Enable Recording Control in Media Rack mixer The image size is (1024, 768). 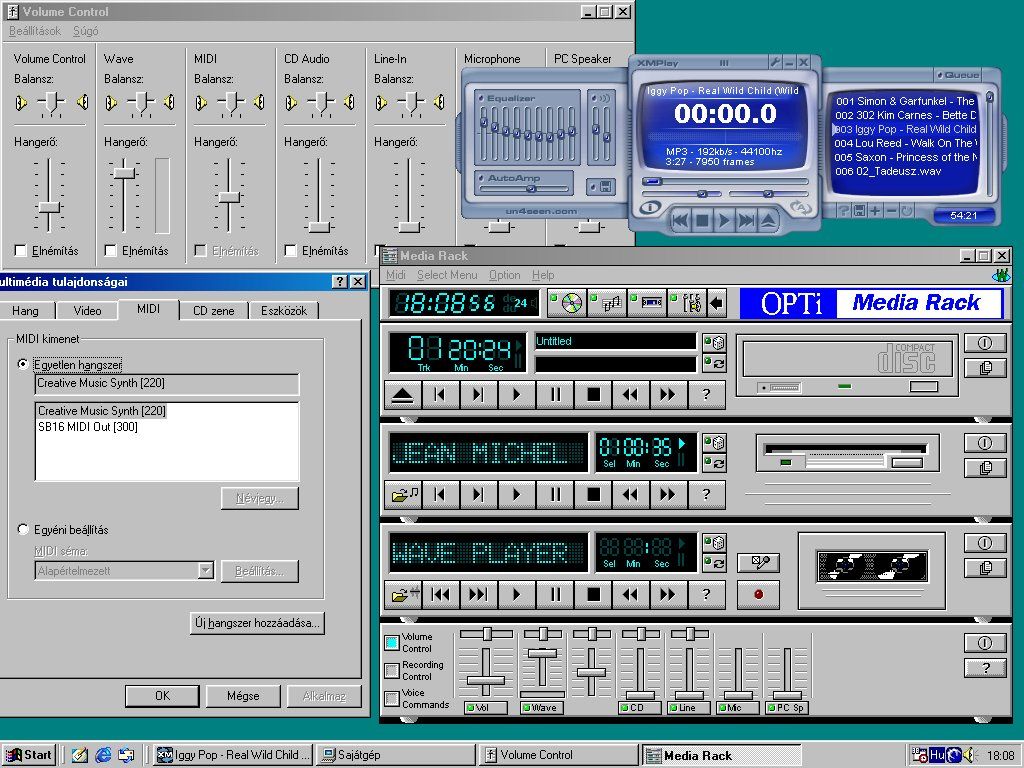(392, 671)
